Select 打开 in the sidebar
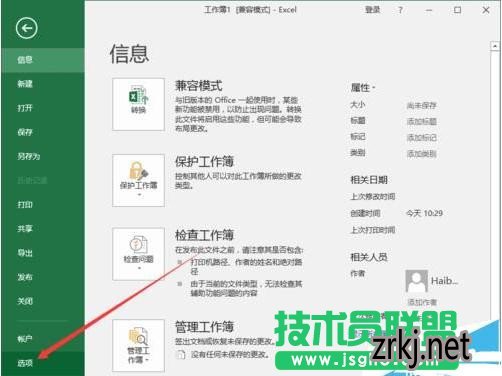 click(x=43, y=108)
